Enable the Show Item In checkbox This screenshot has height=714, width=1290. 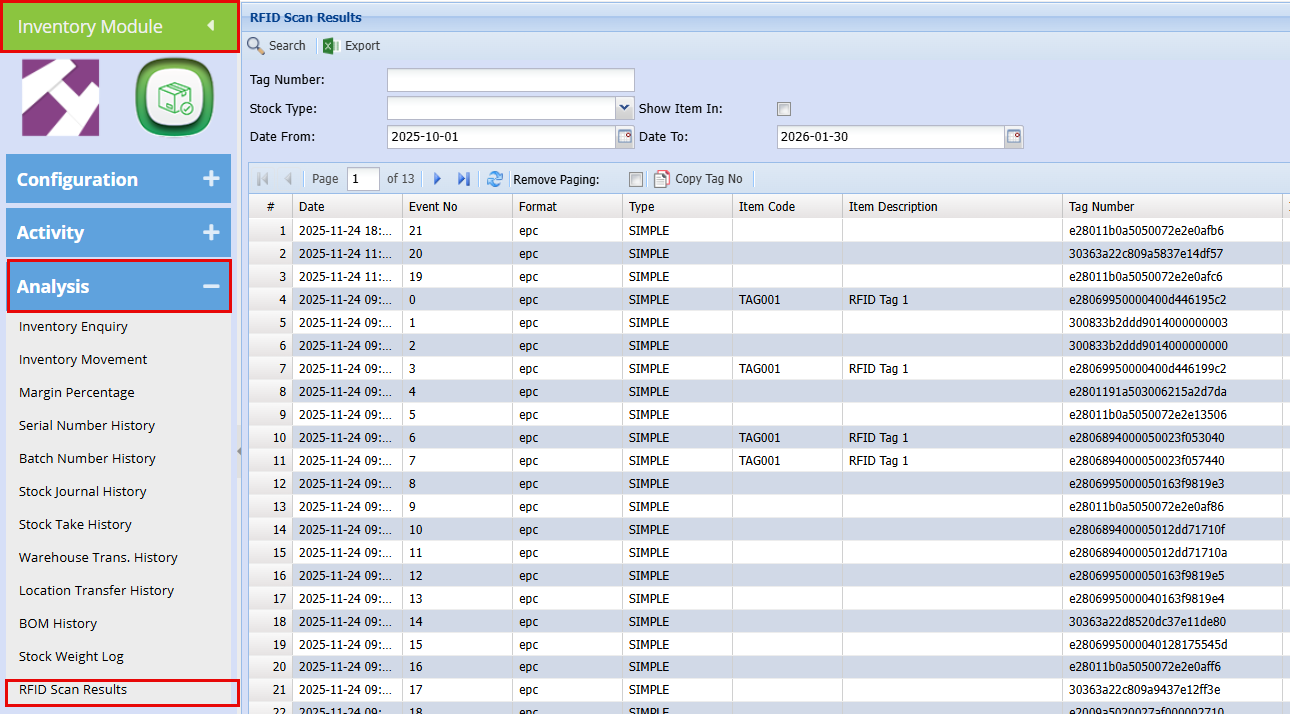pos(784,109)
